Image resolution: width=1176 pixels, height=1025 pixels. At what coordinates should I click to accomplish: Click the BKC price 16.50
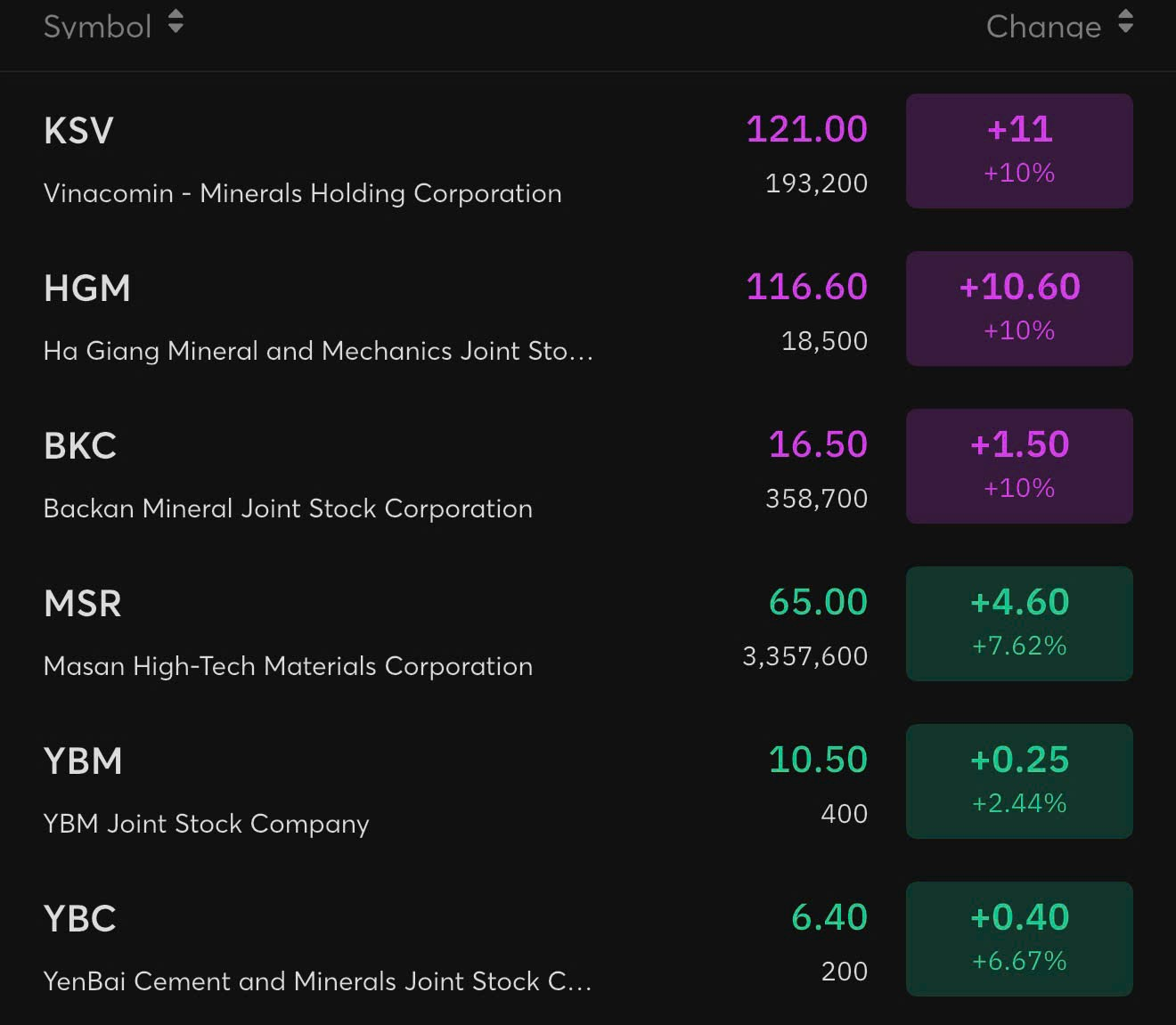click(x=818, y=444)
